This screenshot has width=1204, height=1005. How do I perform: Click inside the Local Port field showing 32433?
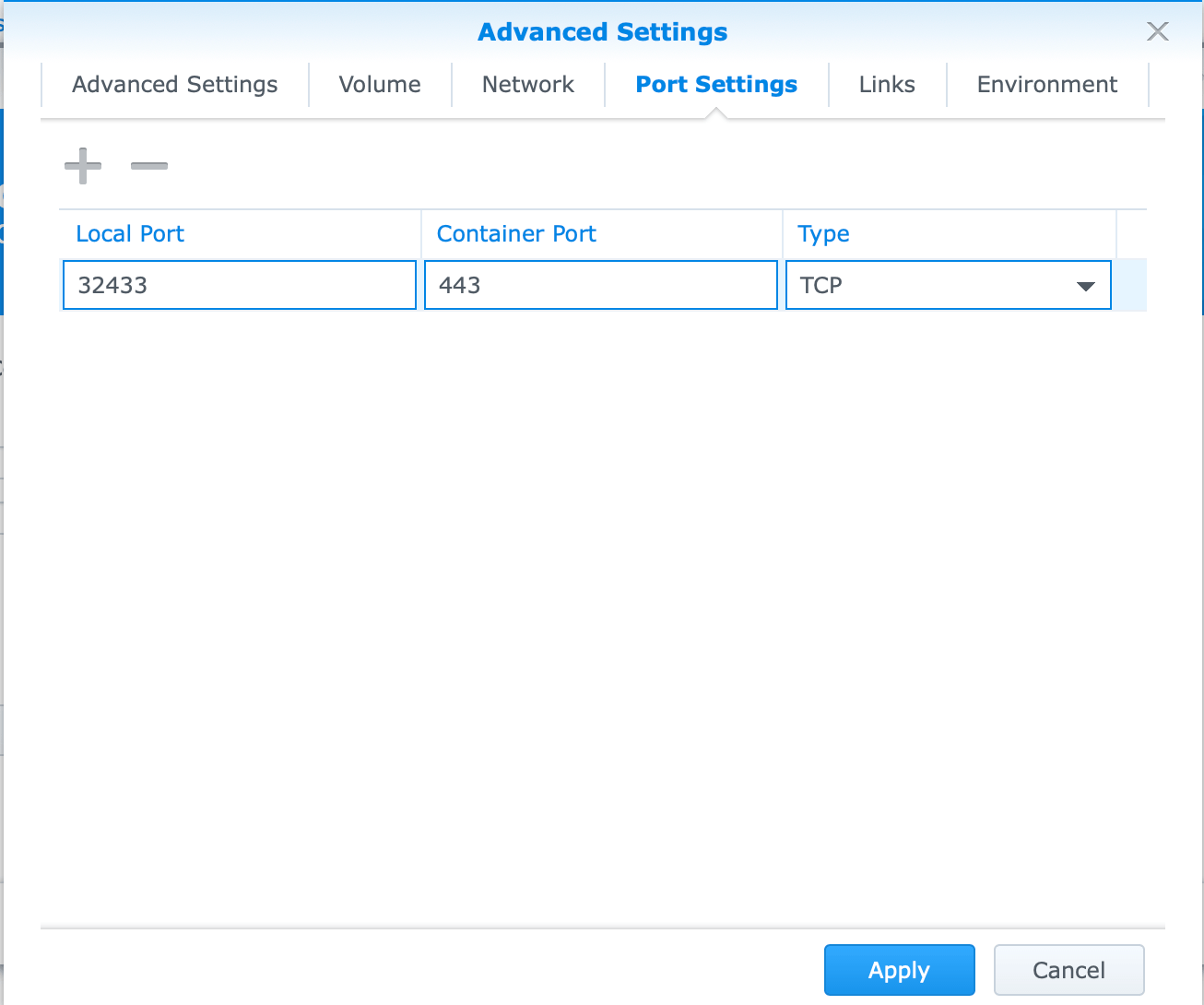(238, 285)
